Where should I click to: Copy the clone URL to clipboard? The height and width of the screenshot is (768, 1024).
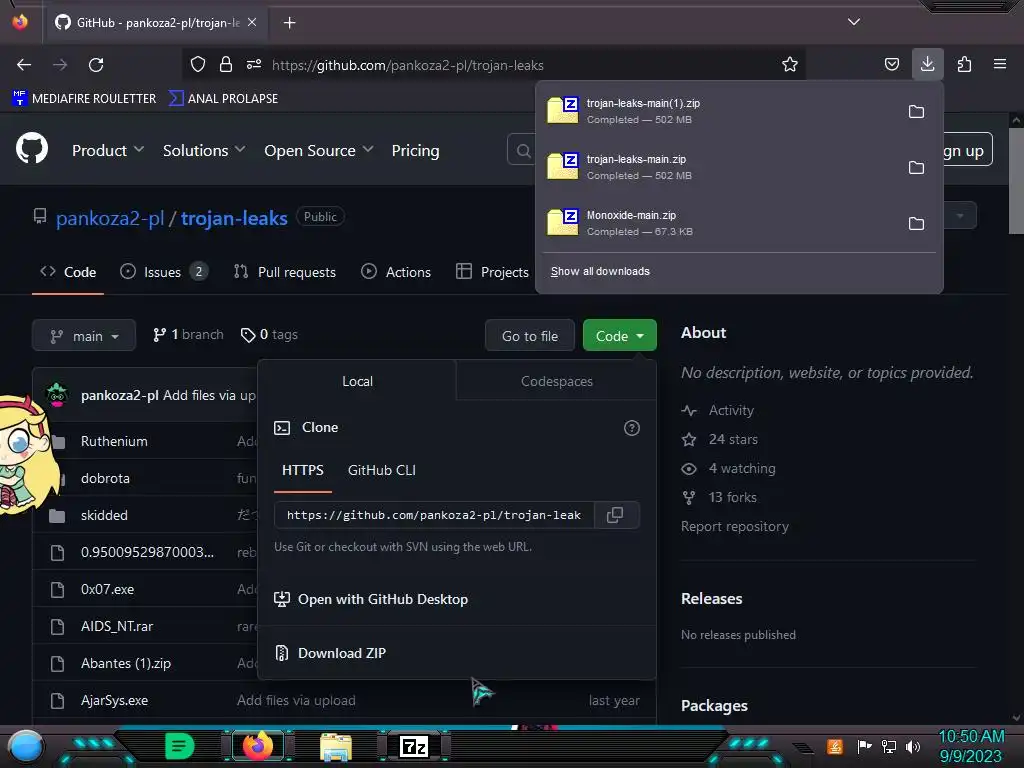pos(615,515)
